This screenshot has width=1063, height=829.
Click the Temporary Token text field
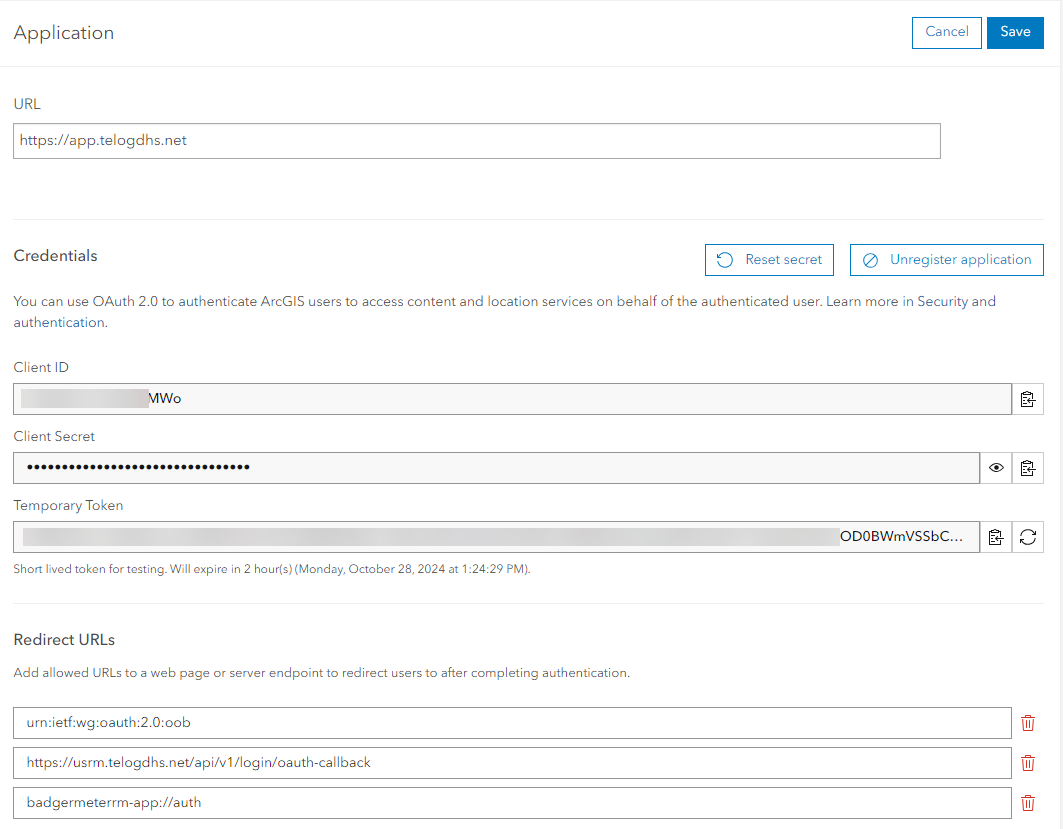[x=496, y=537]
